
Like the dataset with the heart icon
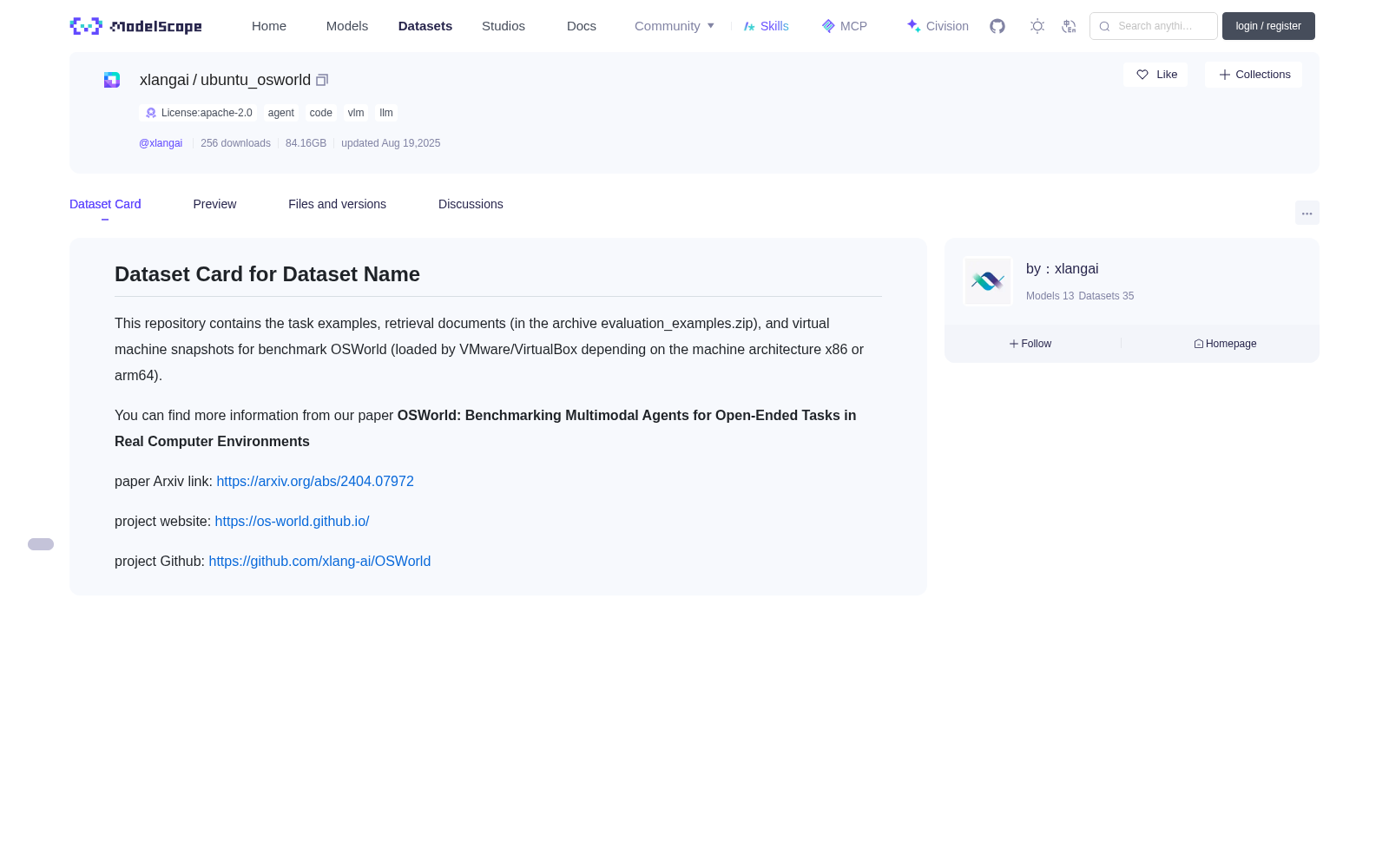[1155, 75]
